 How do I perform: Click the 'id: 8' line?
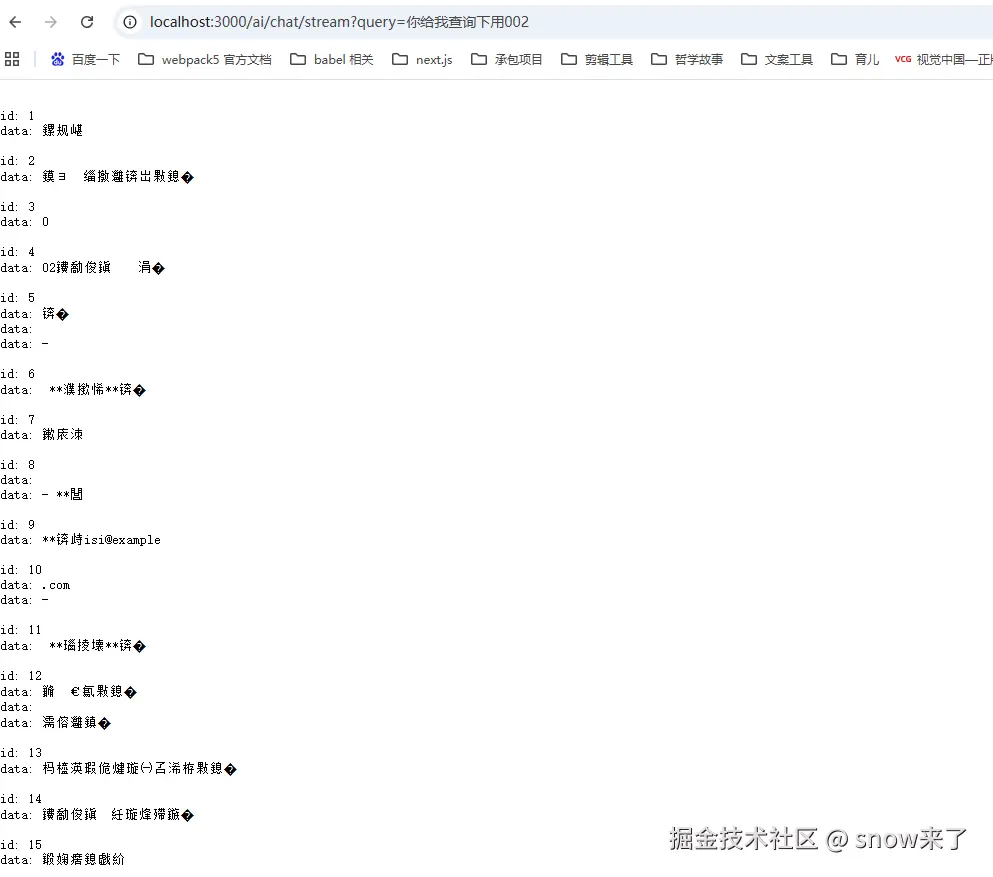click(18, 465)
